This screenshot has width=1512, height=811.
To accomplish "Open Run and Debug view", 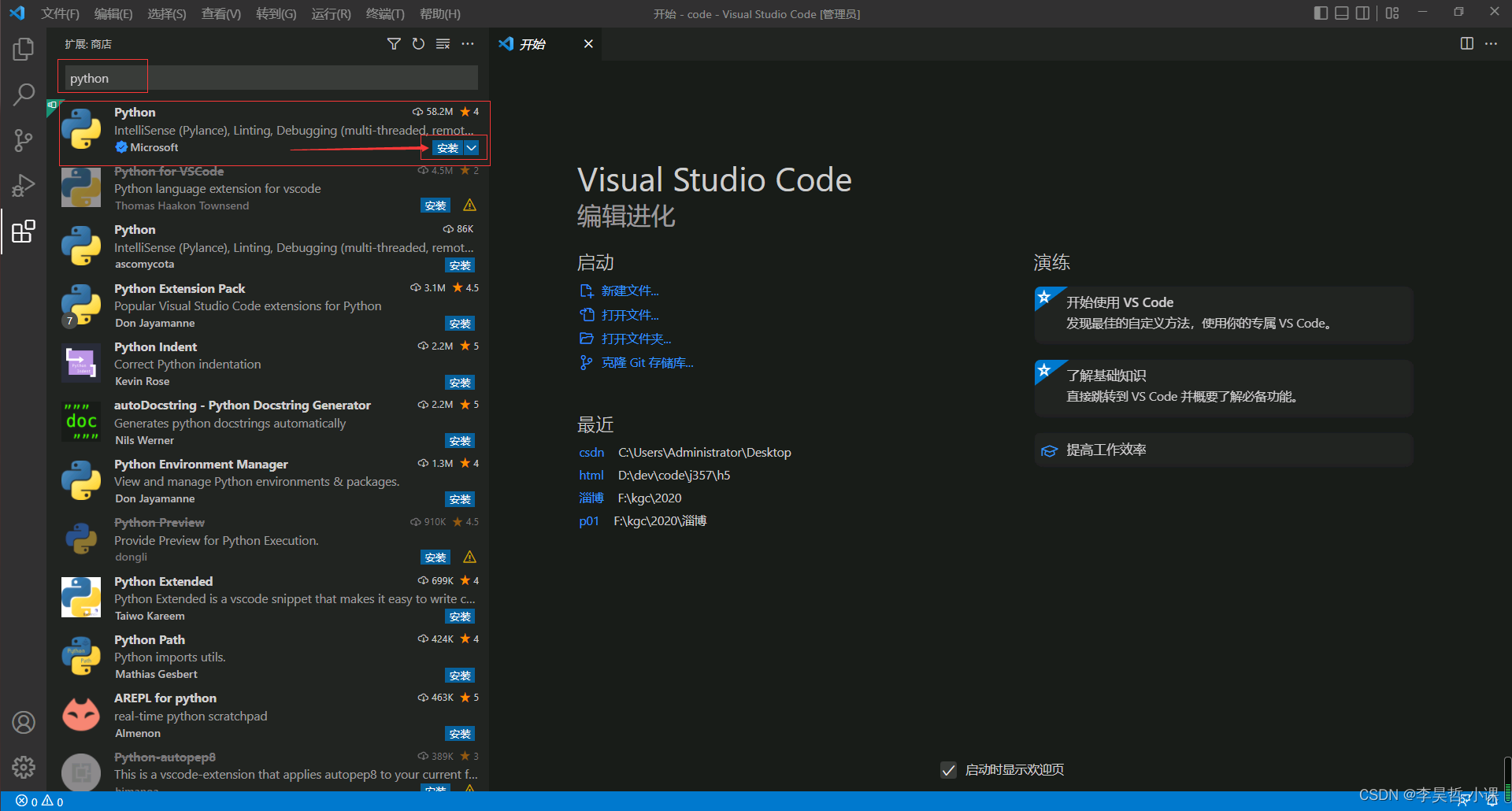I will pyautogui.click(x=24, y=186).
